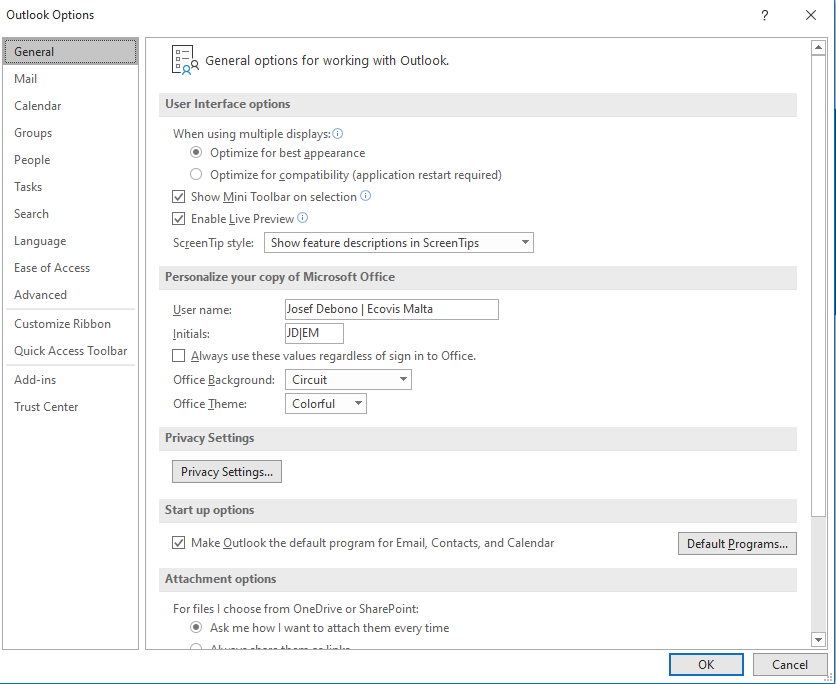Open the Mail options category
The image size is (836, 684).
coord(70,79)
